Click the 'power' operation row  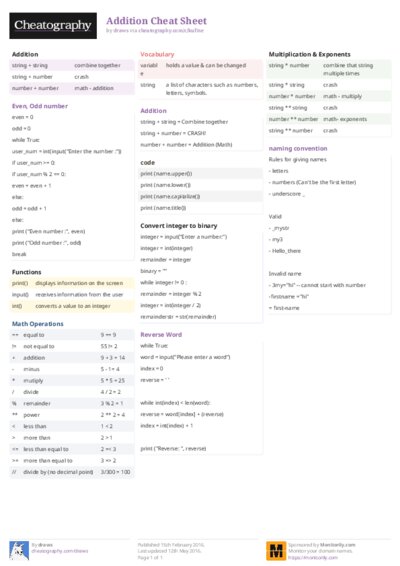[x=71, y=415]
